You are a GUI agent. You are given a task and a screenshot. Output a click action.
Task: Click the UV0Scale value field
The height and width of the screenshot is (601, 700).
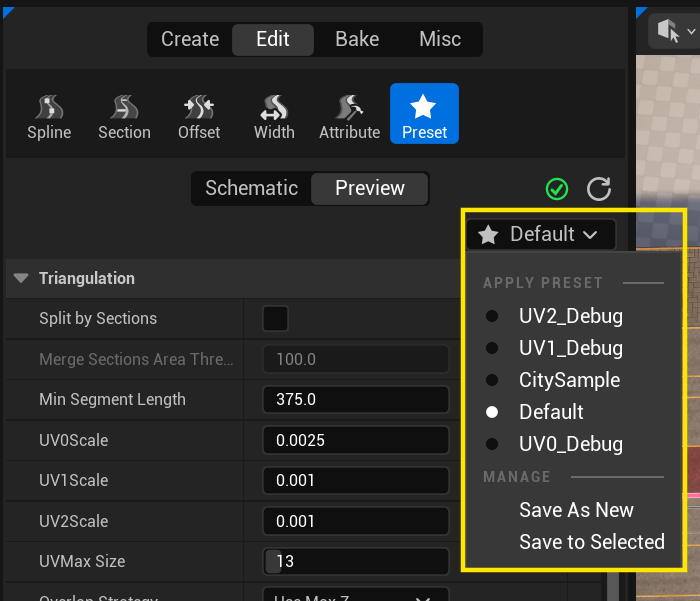355,440
